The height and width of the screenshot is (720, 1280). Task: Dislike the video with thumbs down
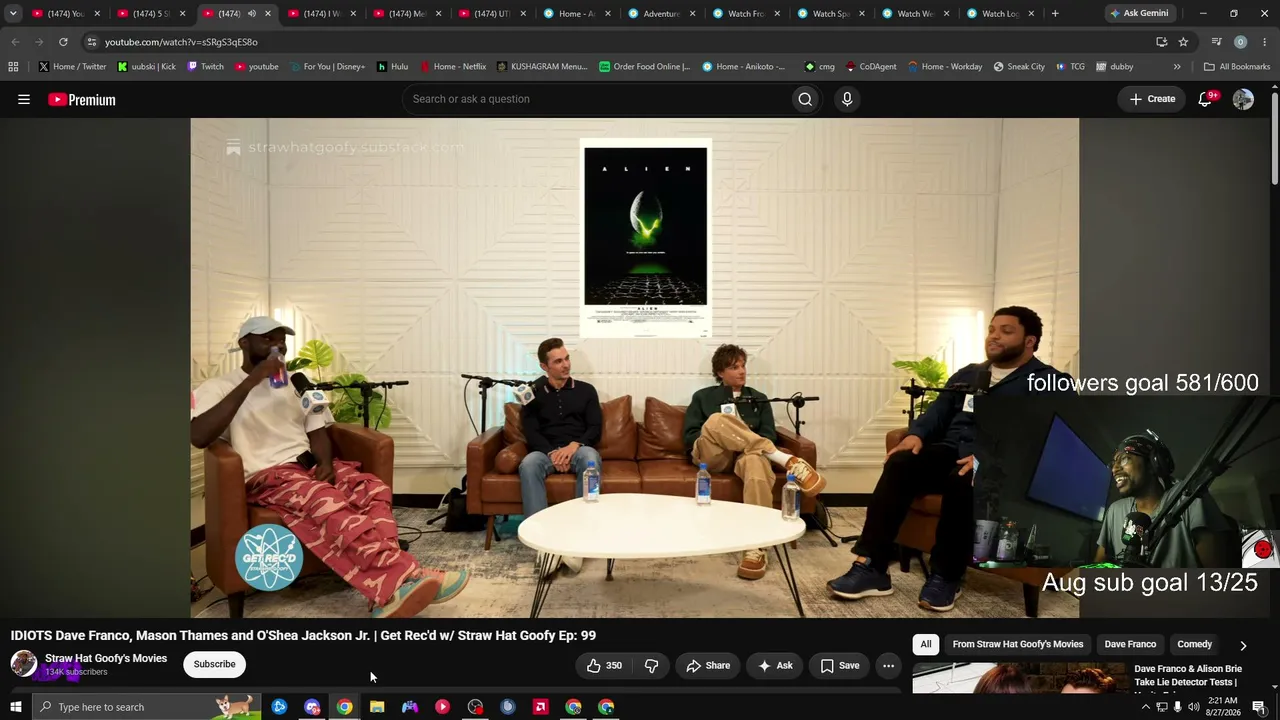pos(651,666)
